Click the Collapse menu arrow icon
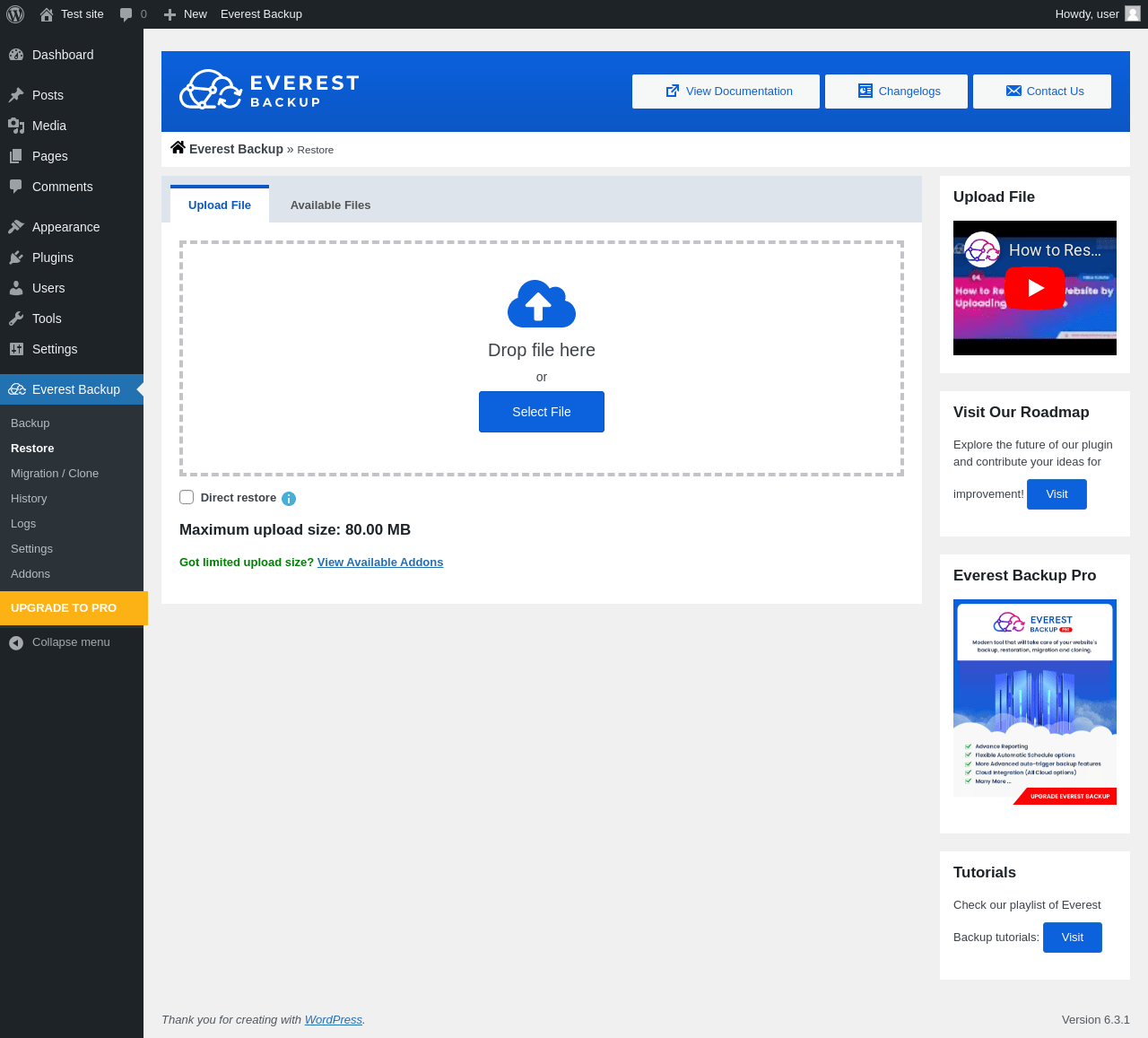 click(16, 642)
